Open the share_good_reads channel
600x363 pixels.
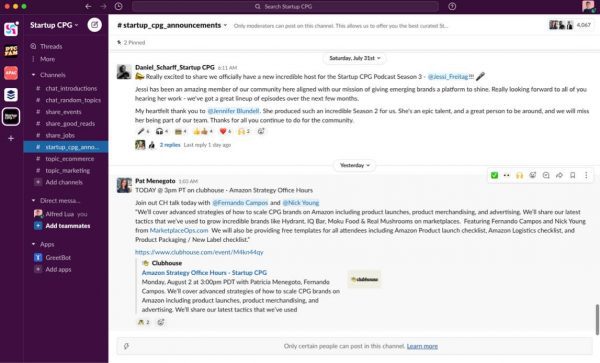point(70,124)
